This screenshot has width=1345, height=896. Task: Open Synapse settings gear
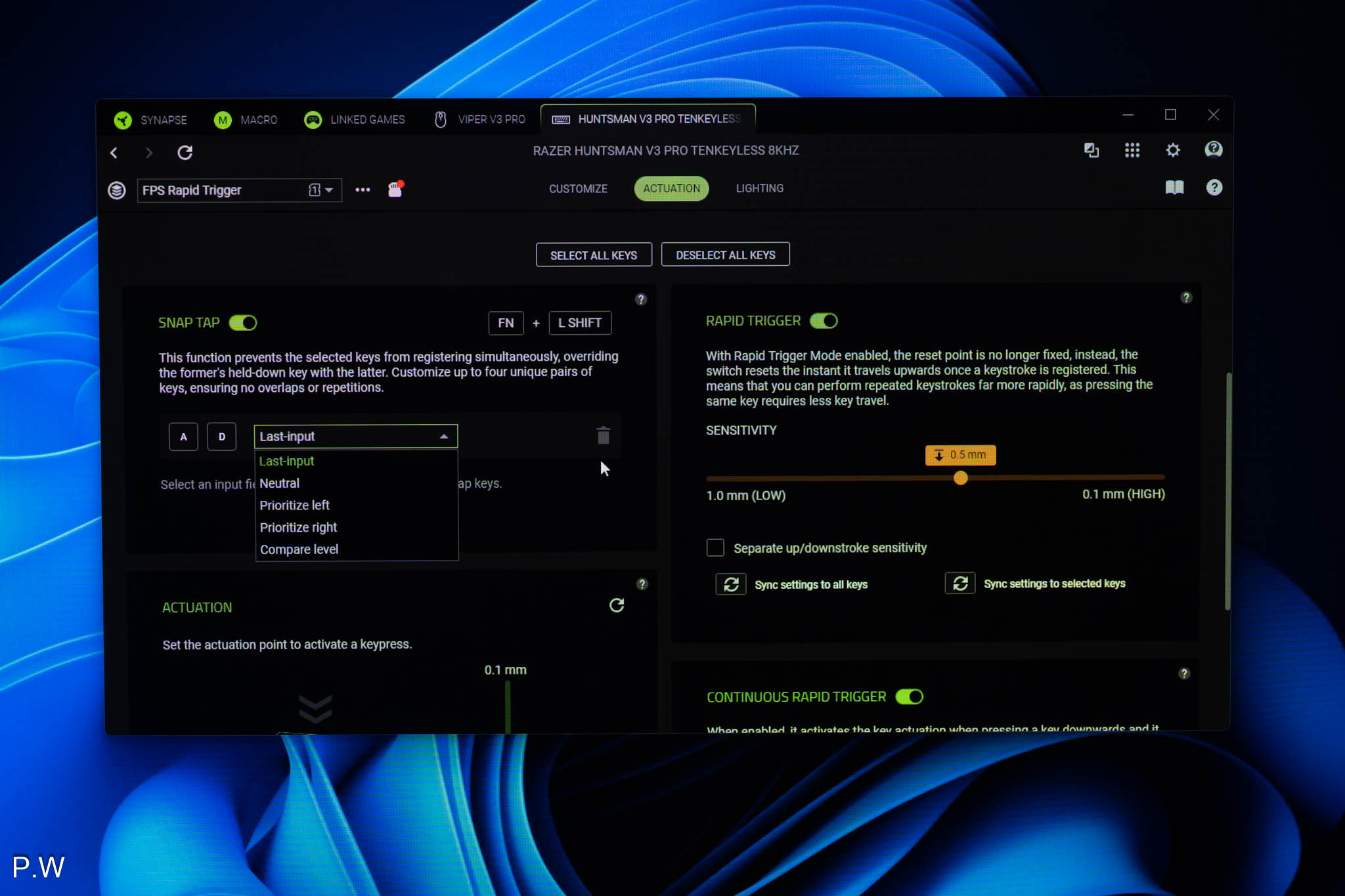point(1173,150)
